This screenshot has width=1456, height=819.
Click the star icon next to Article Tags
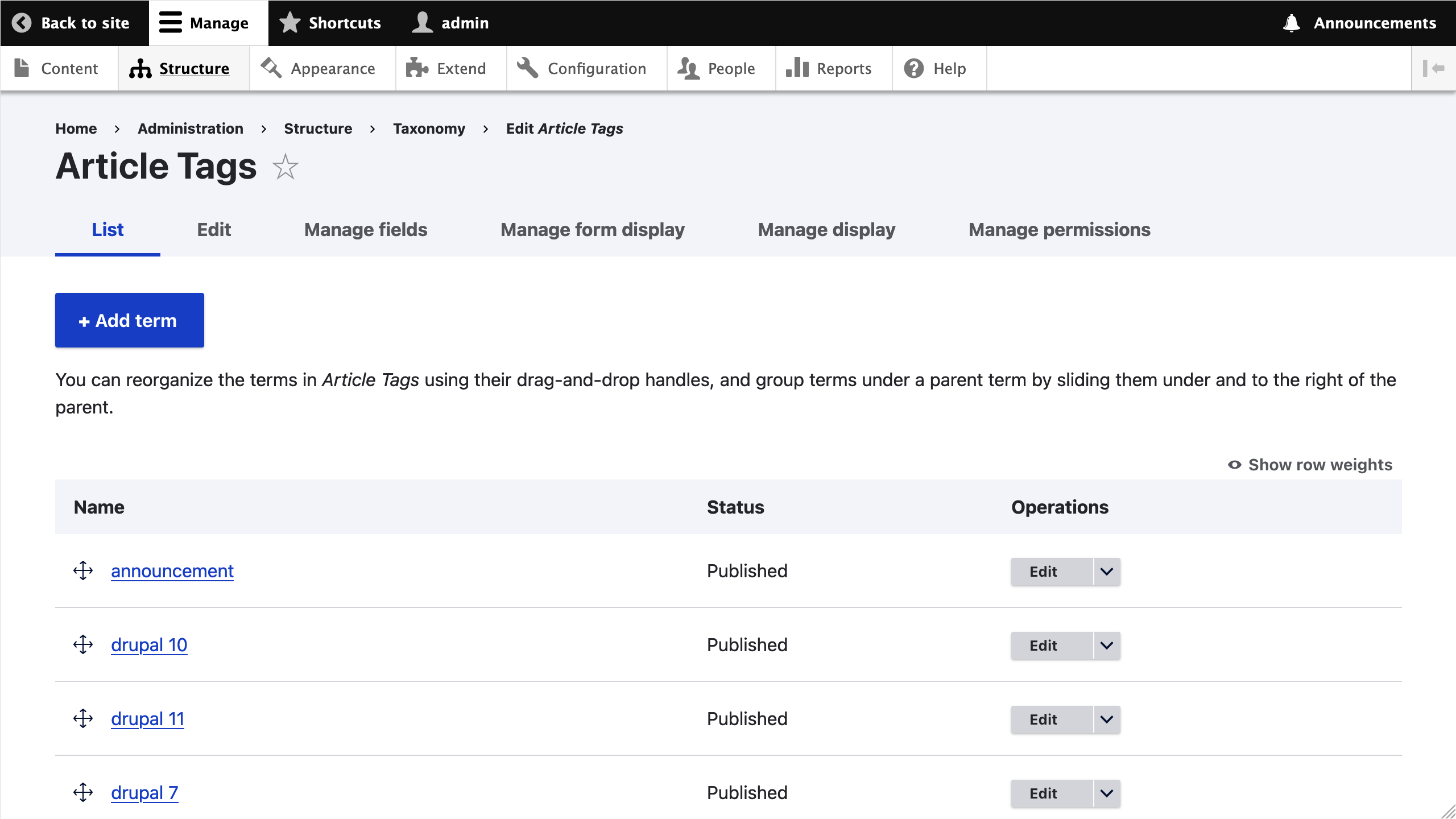coord(285,167)
